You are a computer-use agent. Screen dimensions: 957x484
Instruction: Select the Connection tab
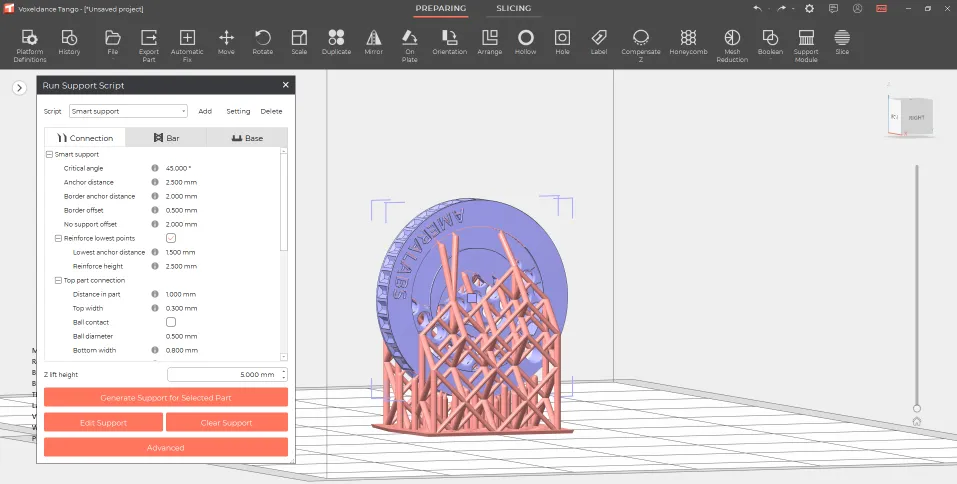85,137
